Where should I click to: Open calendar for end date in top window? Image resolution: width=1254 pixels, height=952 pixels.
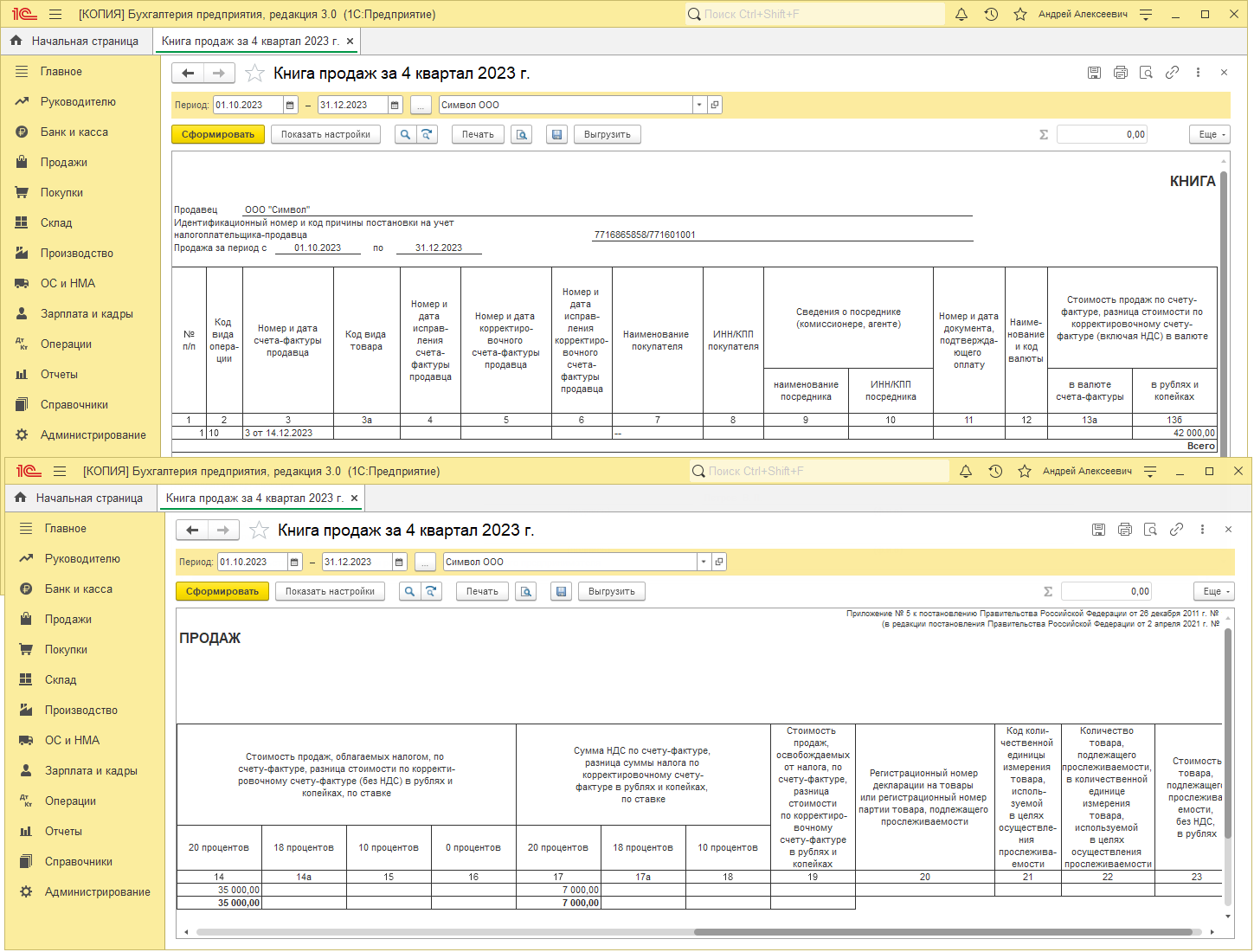pyautogui.click(x=395, y=105)
